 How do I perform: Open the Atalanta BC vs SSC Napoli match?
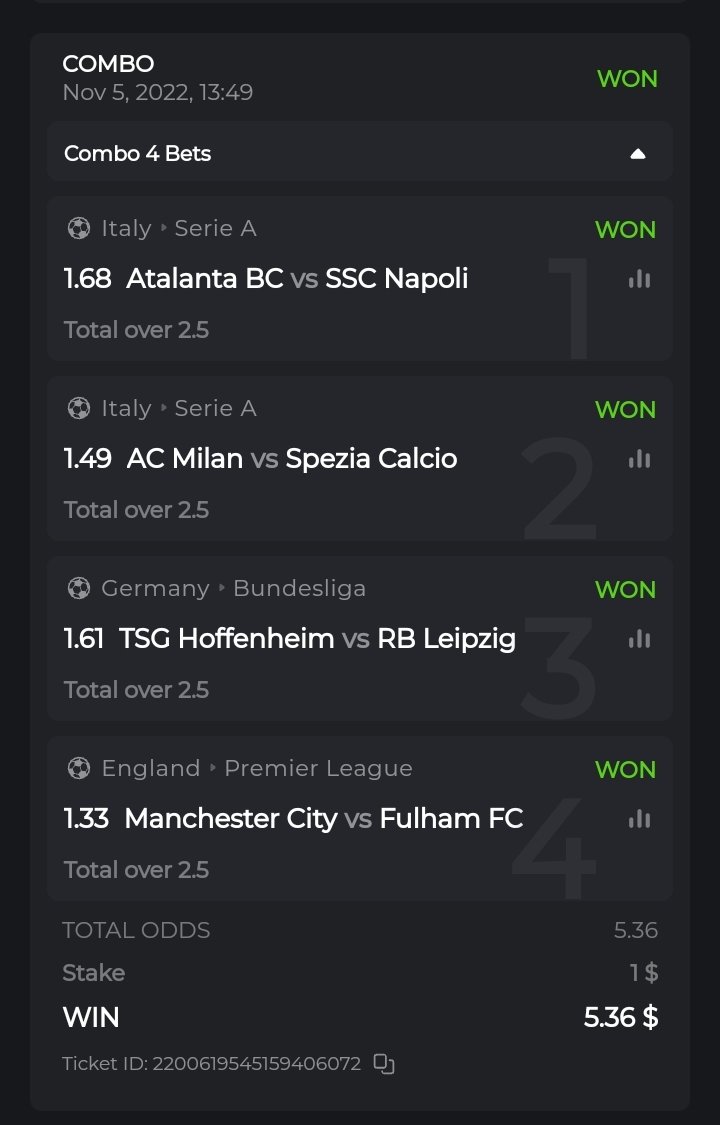tap(297, 278)
